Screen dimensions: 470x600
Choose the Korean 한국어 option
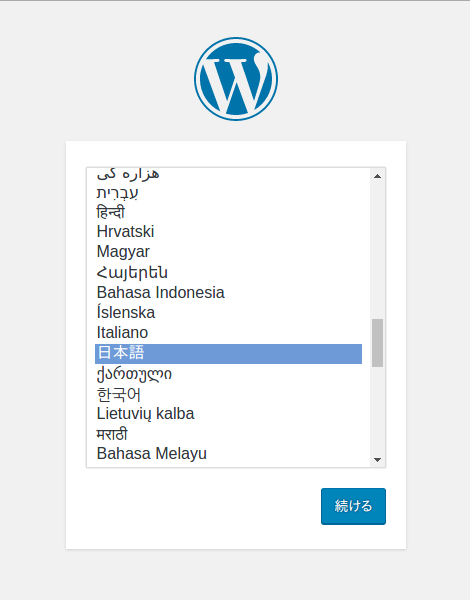(228, 394)
